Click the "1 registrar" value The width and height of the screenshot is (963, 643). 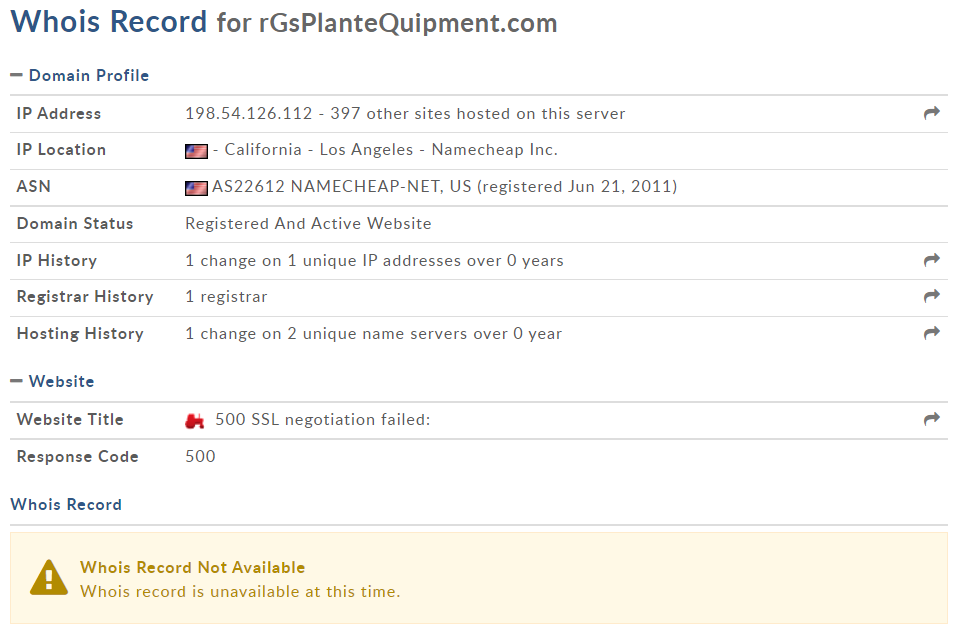226,297
